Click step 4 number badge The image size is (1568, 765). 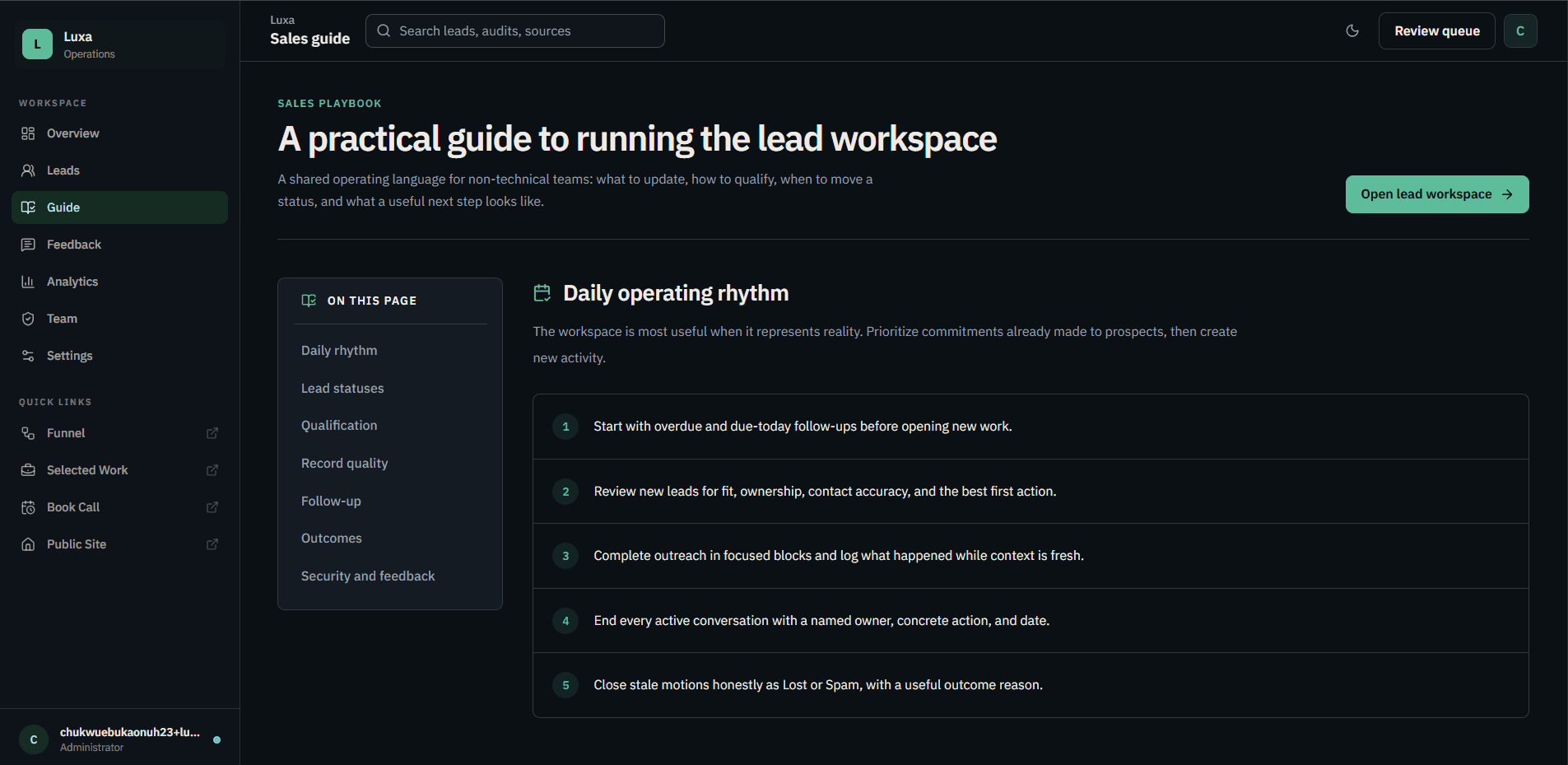pos(565,621)
